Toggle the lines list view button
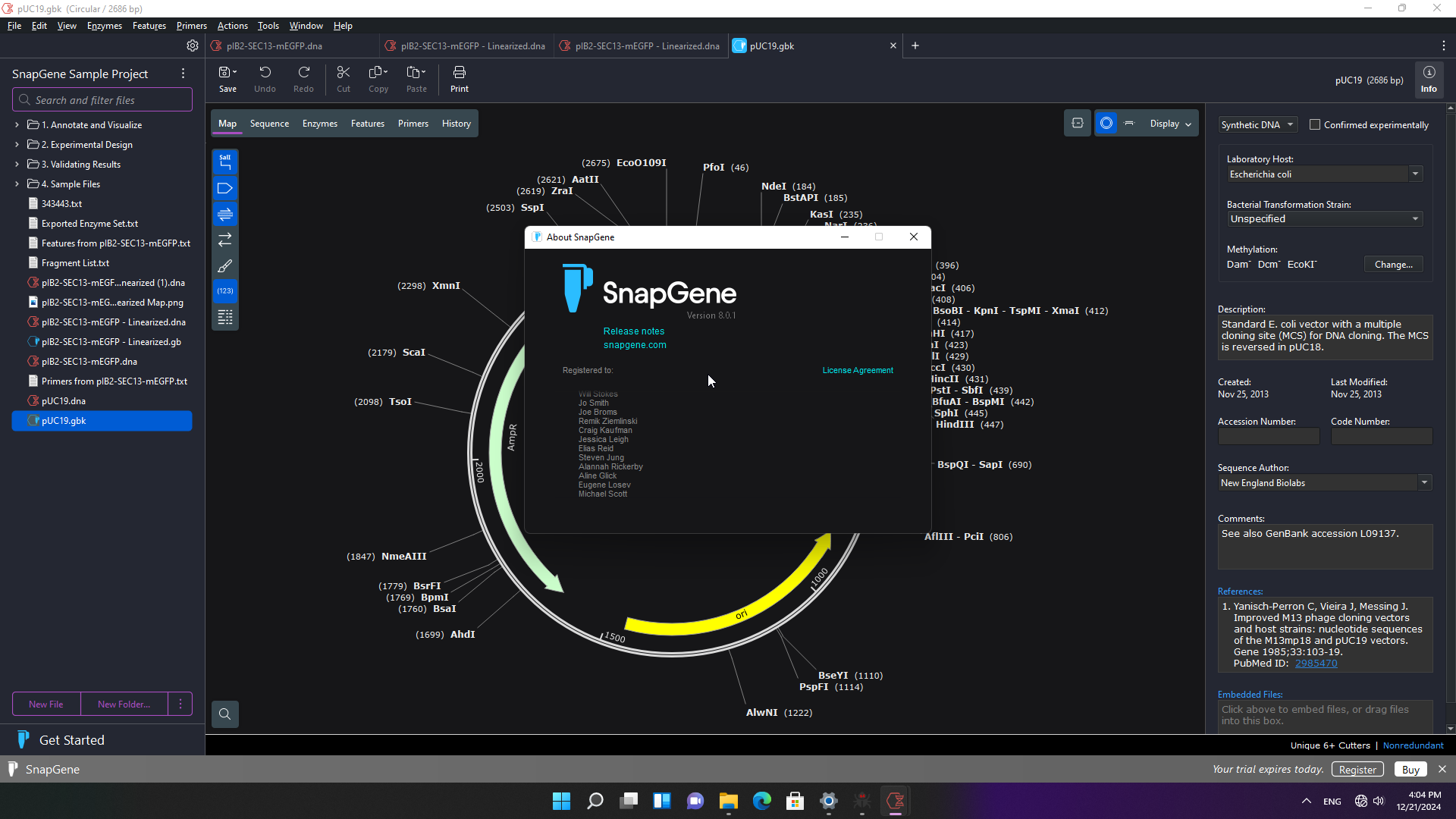This screenshot has height=819, width=1456. pyautogui.click(x=225, y=317)
